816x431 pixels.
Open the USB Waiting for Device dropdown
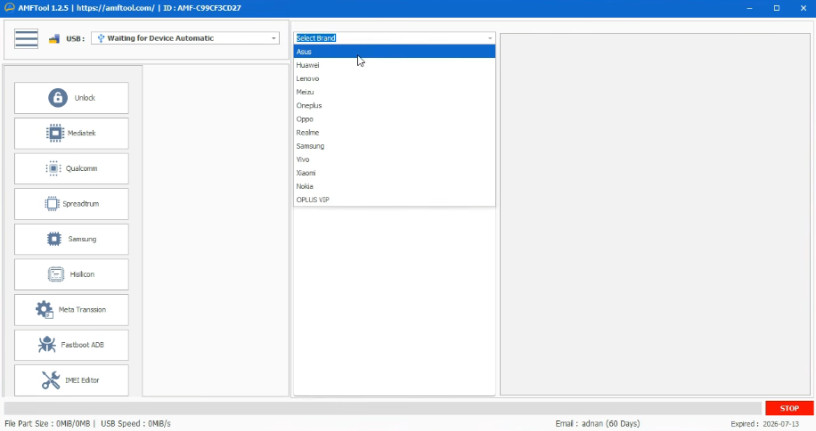coord(185,38)
